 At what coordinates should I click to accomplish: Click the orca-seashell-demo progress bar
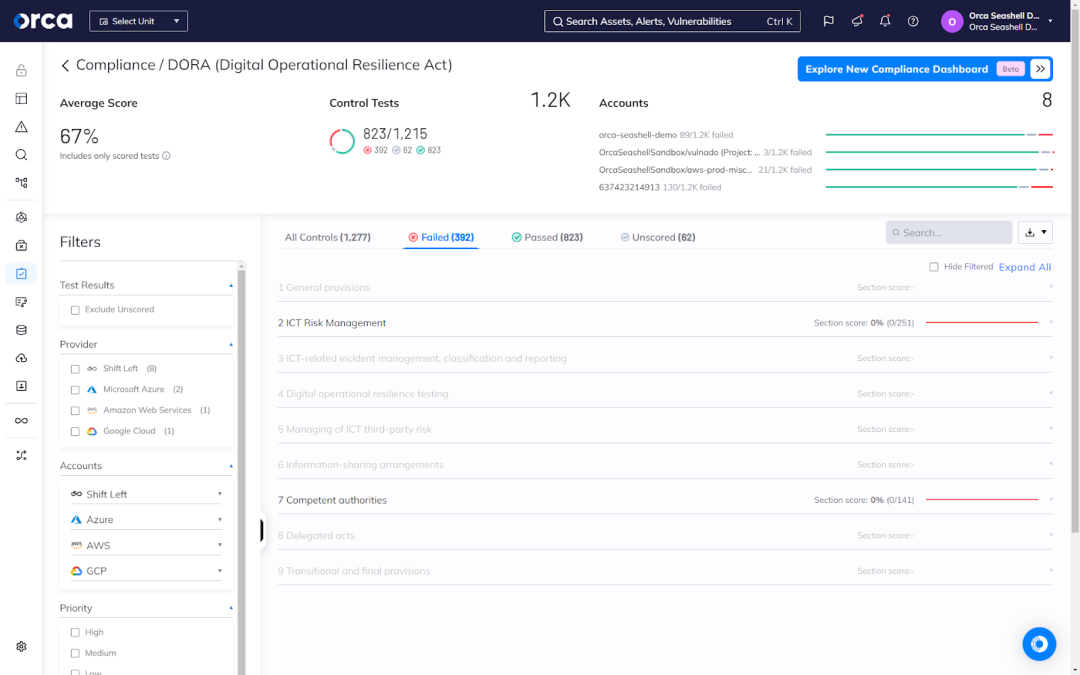[x=939, y=134]
